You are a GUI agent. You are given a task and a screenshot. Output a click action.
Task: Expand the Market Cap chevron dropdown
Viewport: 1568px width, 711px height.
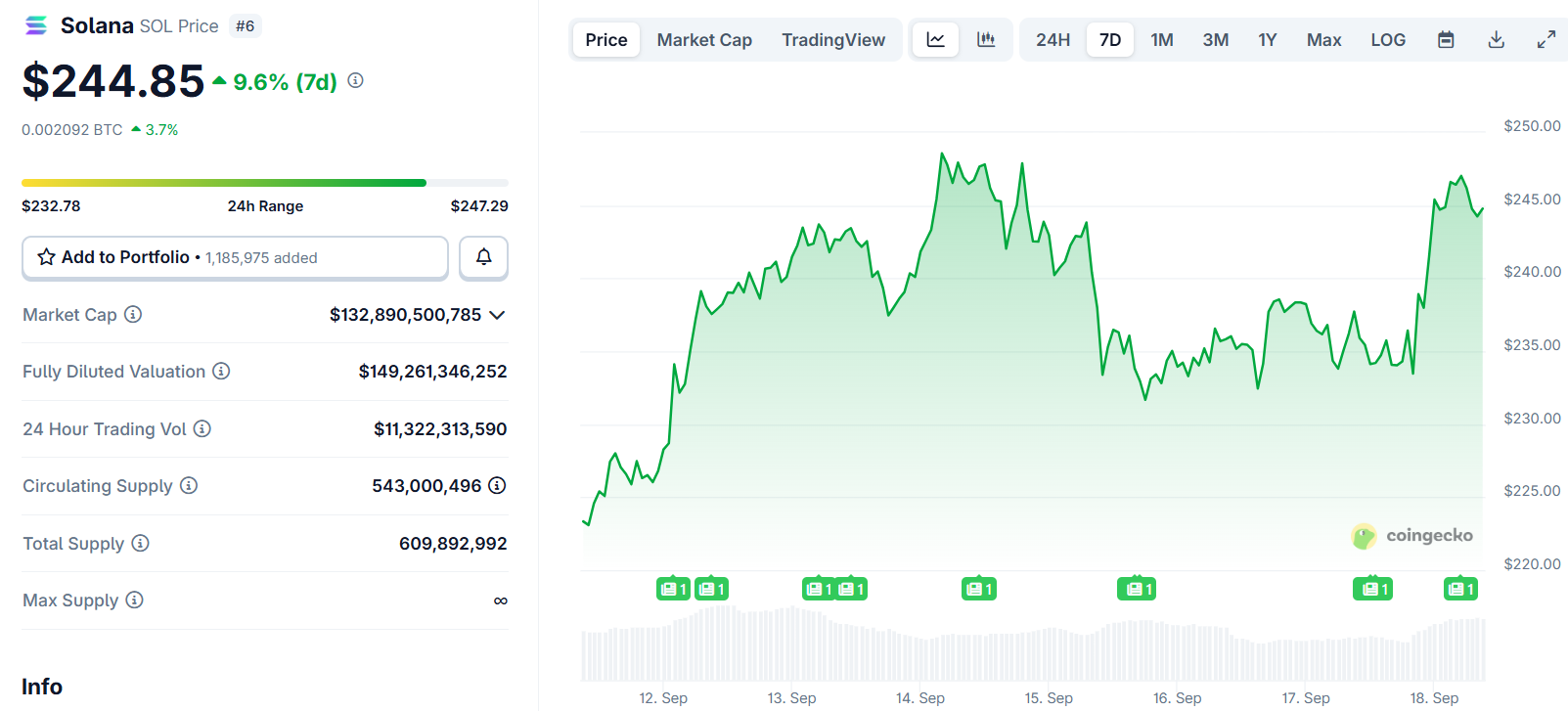coord(497,315)
